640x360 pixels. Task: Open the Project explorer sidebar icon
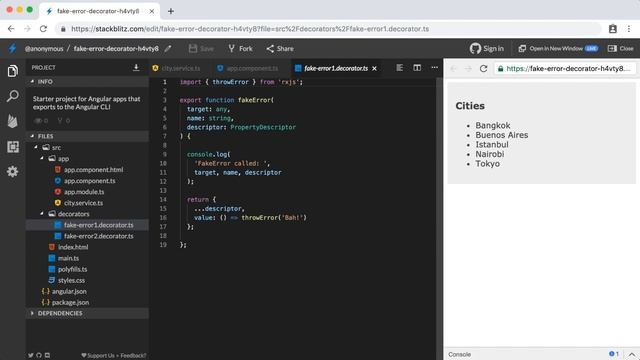tap(13, 71)
